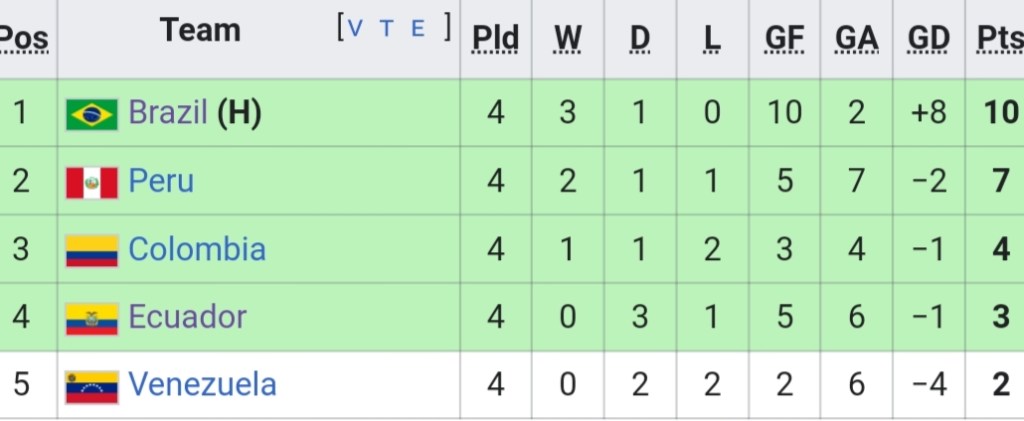Click the Brazil flag icon
The width and height of the screenshot is (1024, 421).
(x=92, y=114)
